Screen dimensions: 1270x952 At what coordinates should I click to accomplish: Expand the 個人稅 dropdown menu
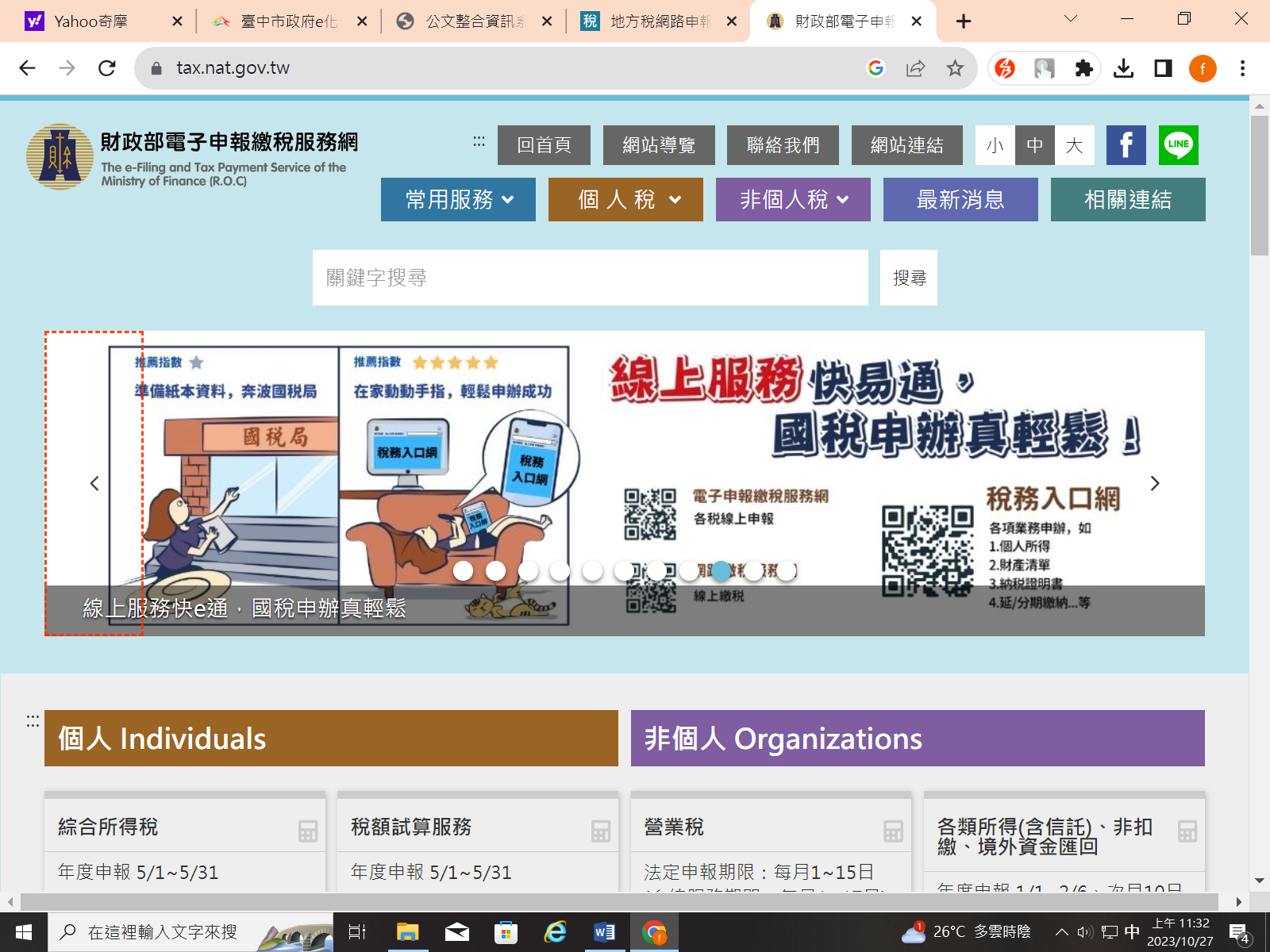click(625, 199)
